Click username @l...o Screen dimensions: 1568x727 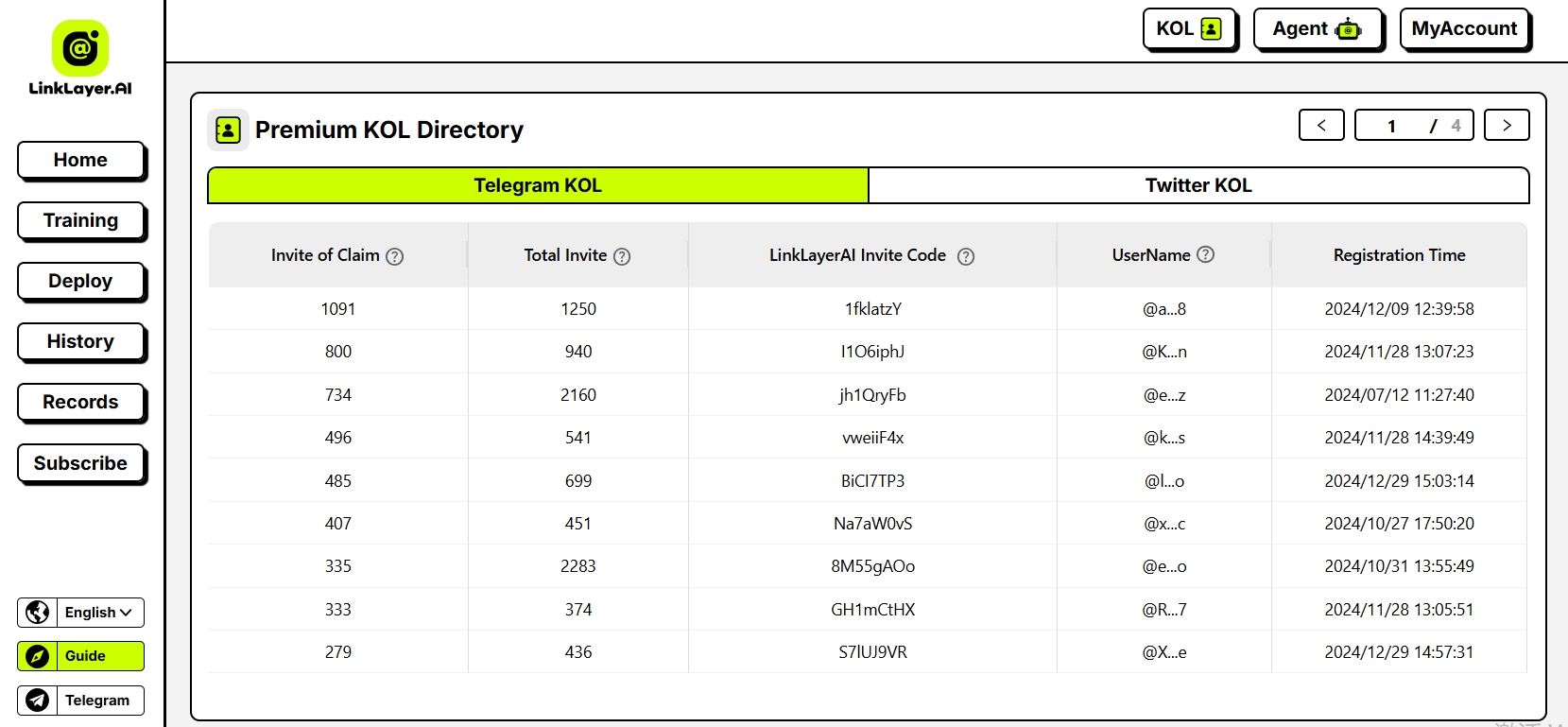click(1164, 481)
